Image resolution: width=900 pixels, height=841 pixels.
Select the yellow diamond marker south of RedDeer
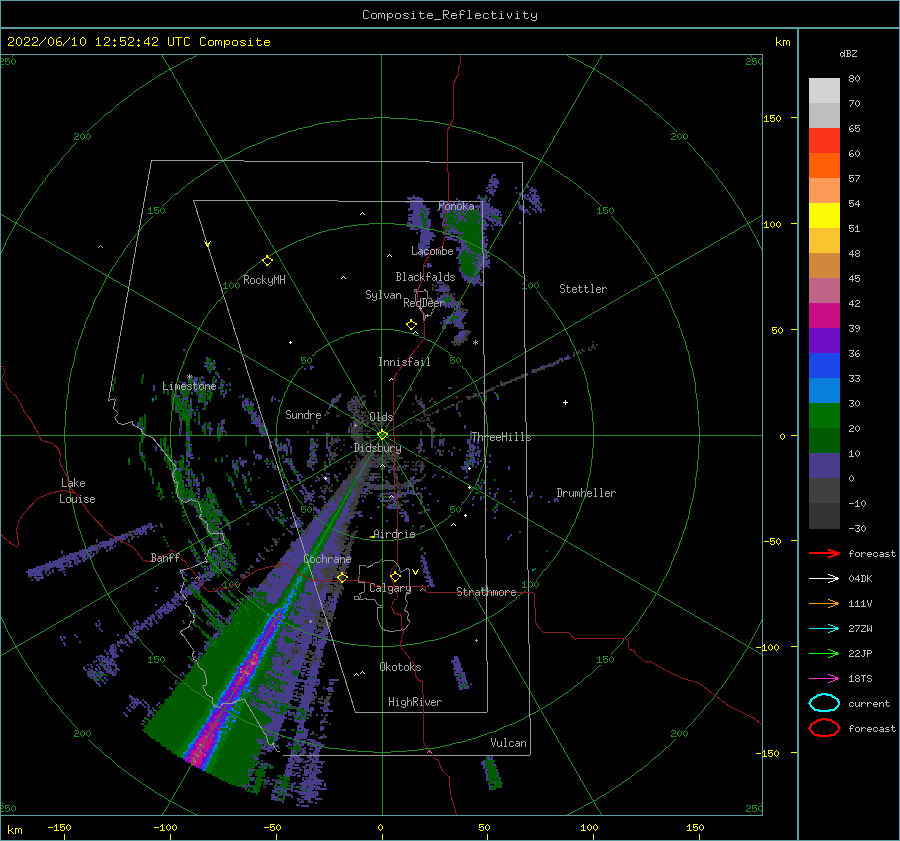pyautogui.click(x=411, y=324)
